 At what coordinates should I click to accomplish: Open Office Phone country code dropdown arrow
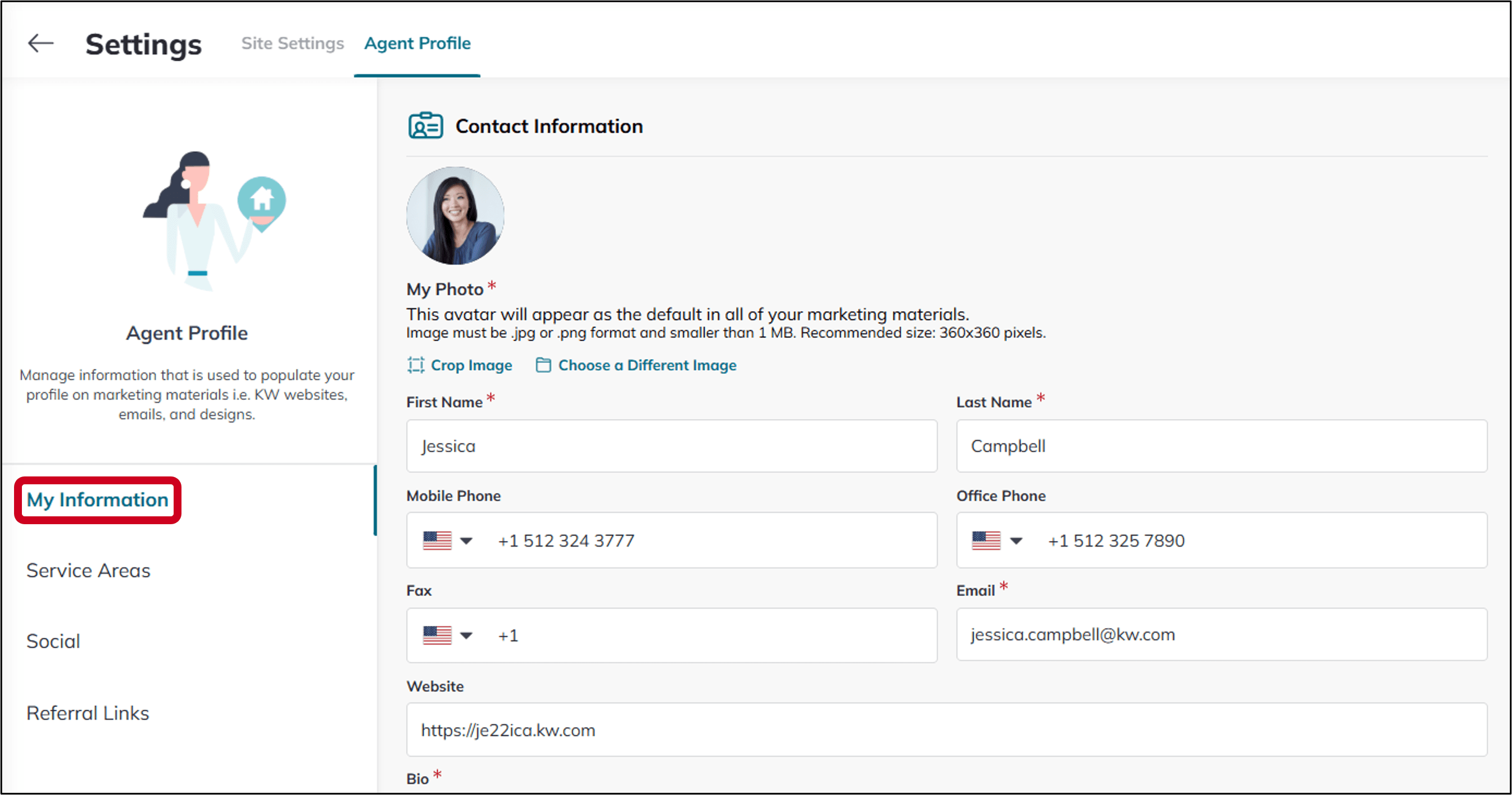click(1016, 541)
